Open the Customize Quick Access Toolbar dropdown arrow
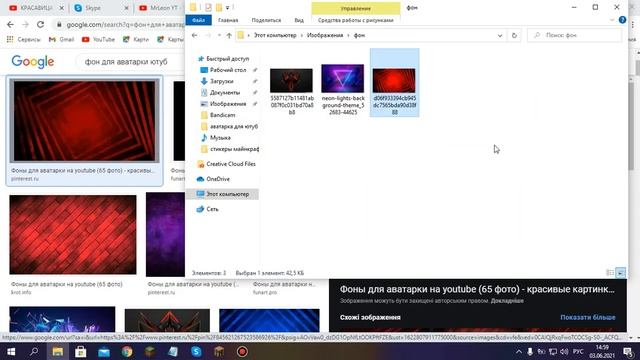The width and height of the screenshot is (640, 360). point(227,8)
